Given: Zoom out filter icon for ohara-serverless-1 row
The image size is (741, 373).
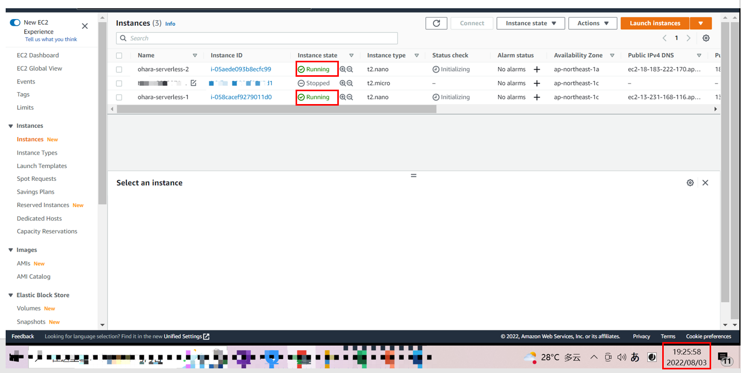Looking at the screenshot, I should pos(350,97).
